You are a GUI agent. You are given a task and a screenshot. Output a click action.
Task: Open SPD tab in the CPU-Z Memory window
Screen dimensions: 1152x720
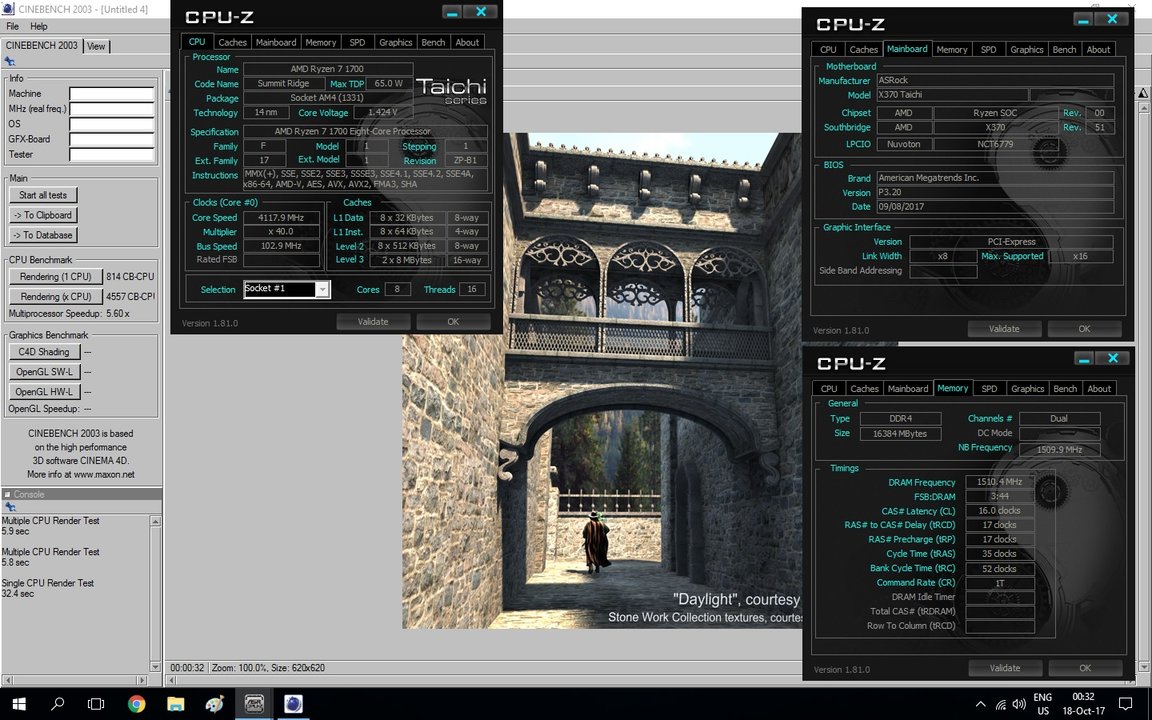989,389
